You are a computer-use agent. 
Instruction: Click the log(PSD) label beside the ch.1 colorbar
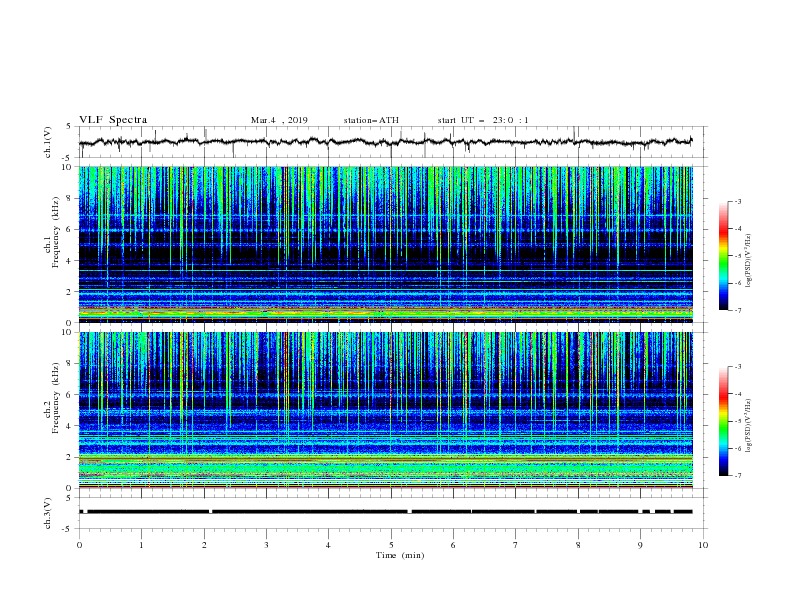pyautogui.click(x=749, y=261)
